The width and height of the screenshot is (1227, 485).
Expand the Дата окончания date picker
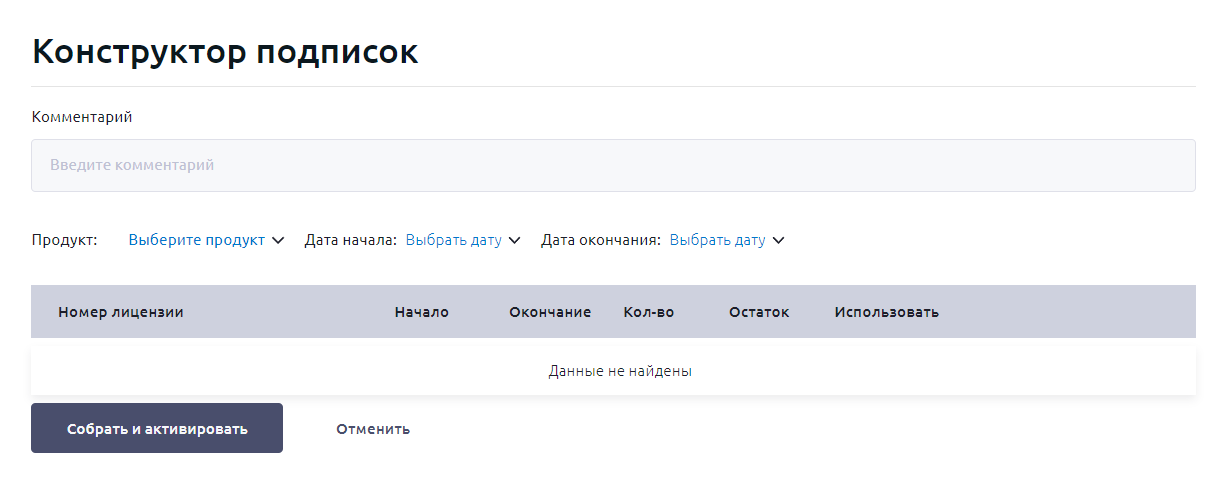click(x=717, y=240)
